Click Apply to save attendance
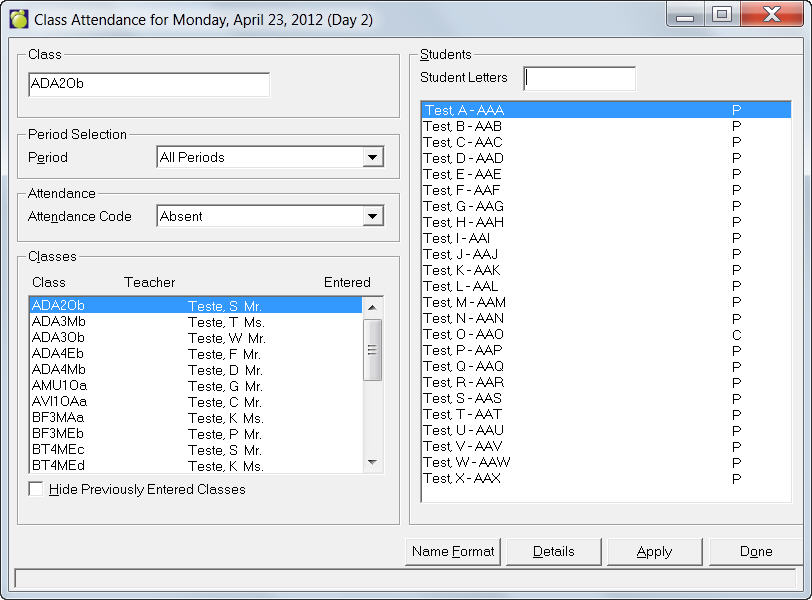 (654, 551)
